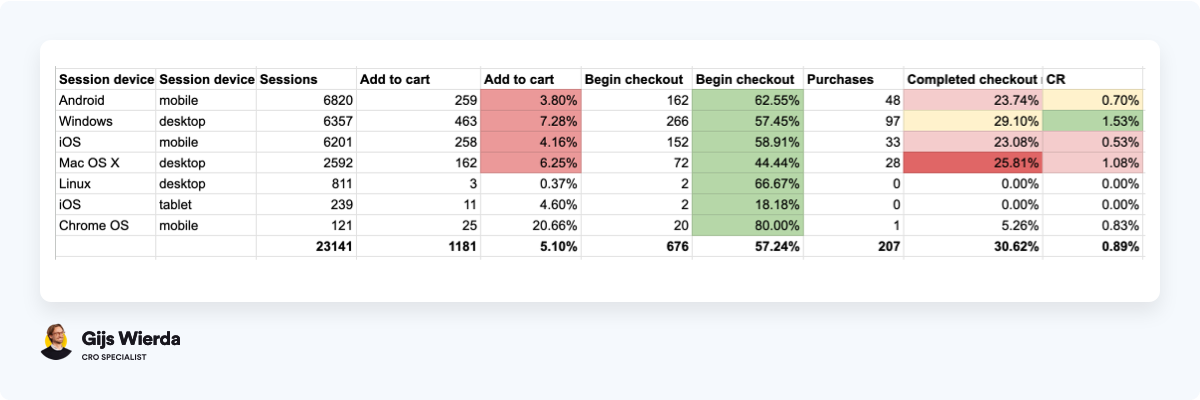The height and width of the screenshot is (400, 1200).
Task: Click the add to cart value 259
Action: (x=419, y=100)
